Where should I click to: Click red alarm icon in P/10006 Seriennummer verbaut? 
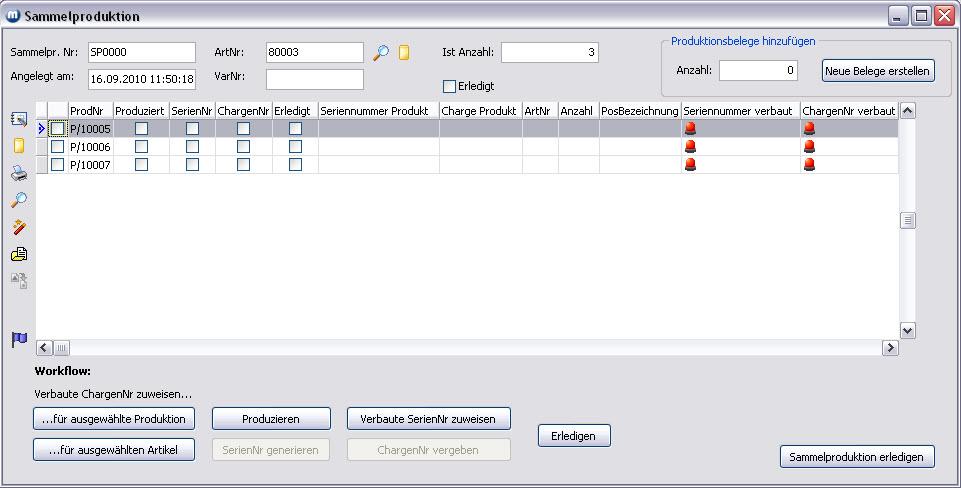pos(690,146)
